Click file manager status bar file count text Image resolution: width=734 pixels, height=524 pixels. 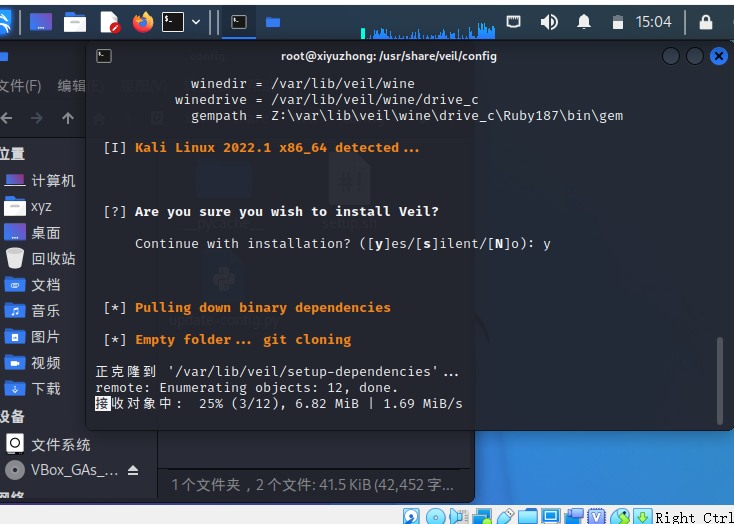(312, 485)
